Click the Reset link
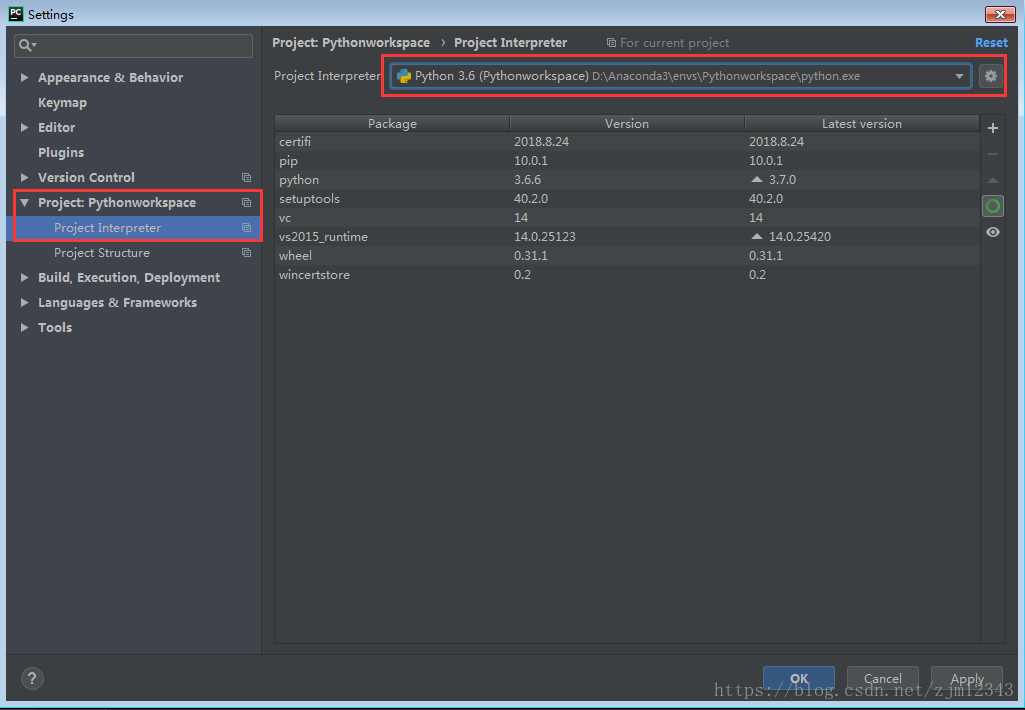The height and width of the screenshot is (710, 1025). [991, 42]
